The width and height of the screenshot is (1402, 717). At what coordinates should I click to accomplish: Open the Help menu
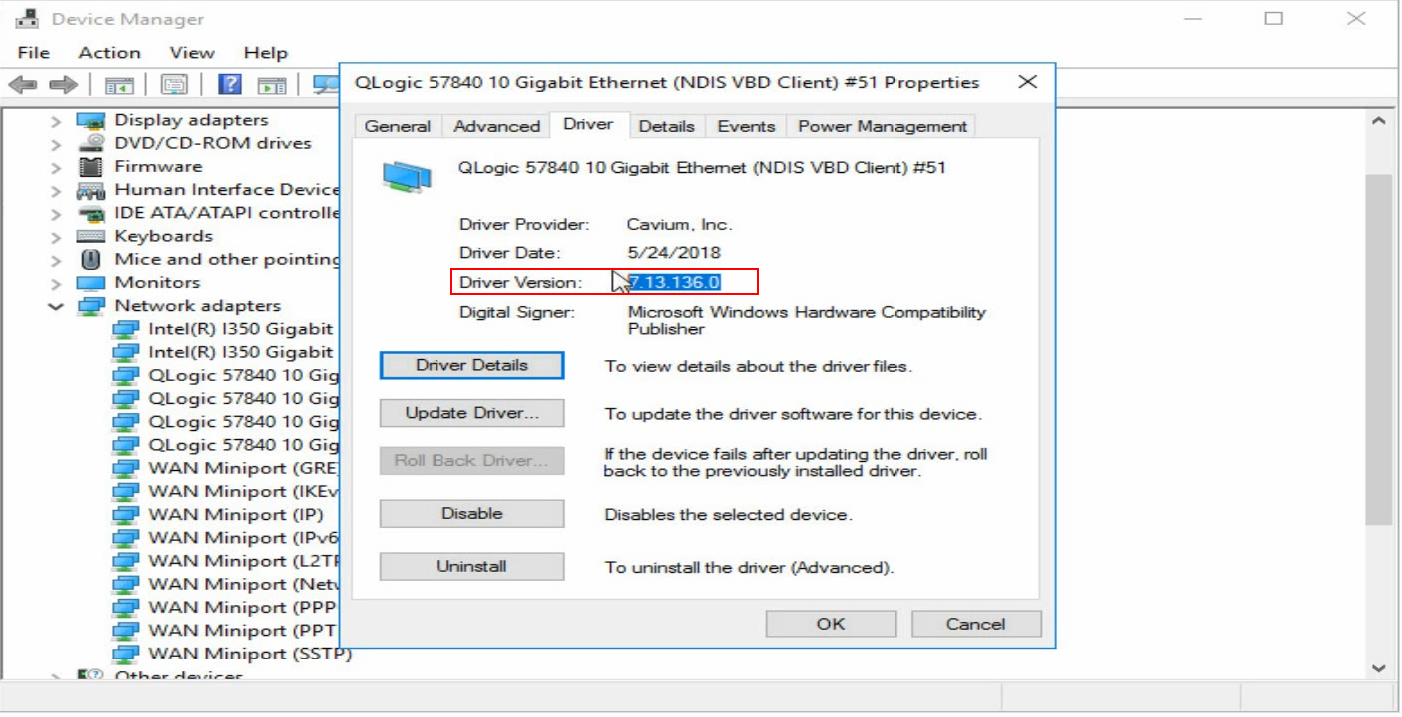pos(265,53)
